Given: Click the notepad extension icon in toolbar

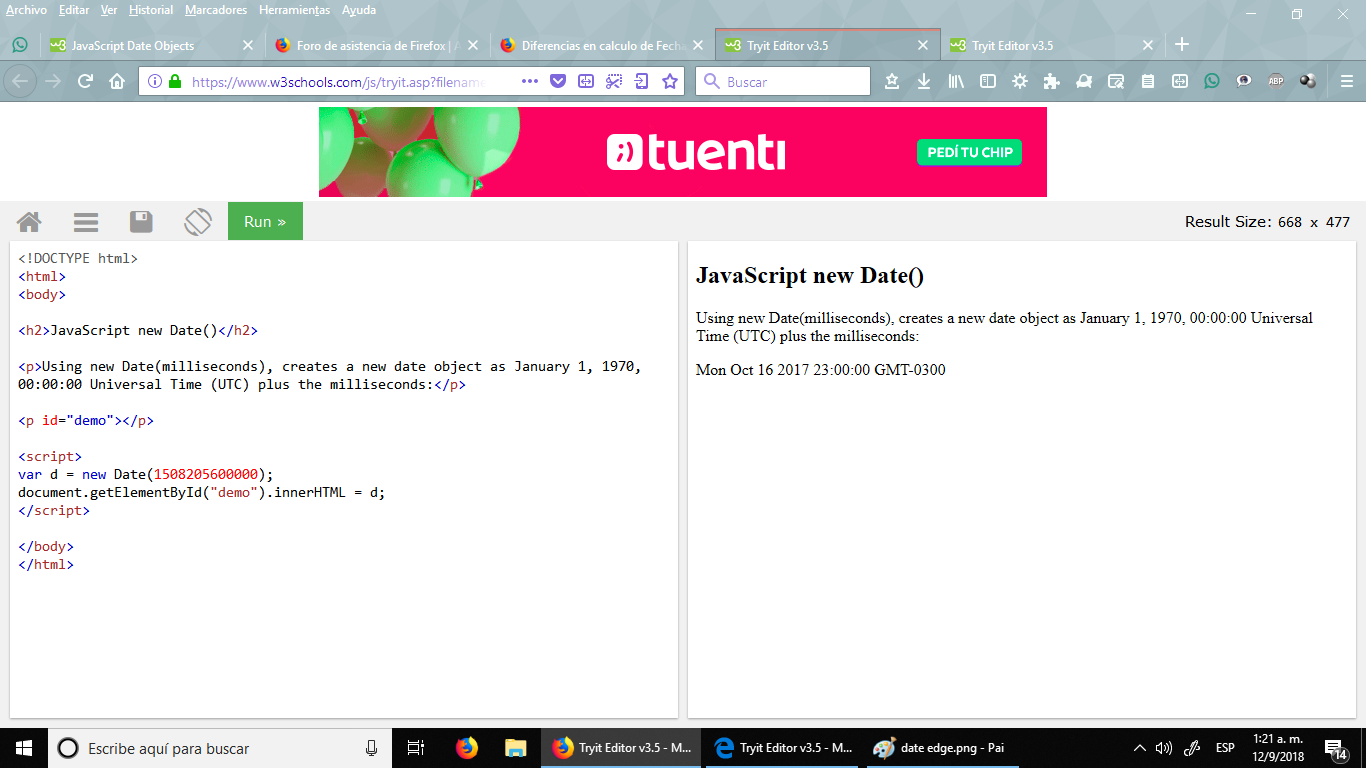Looking at the screenshot, I should [1148, 82].
